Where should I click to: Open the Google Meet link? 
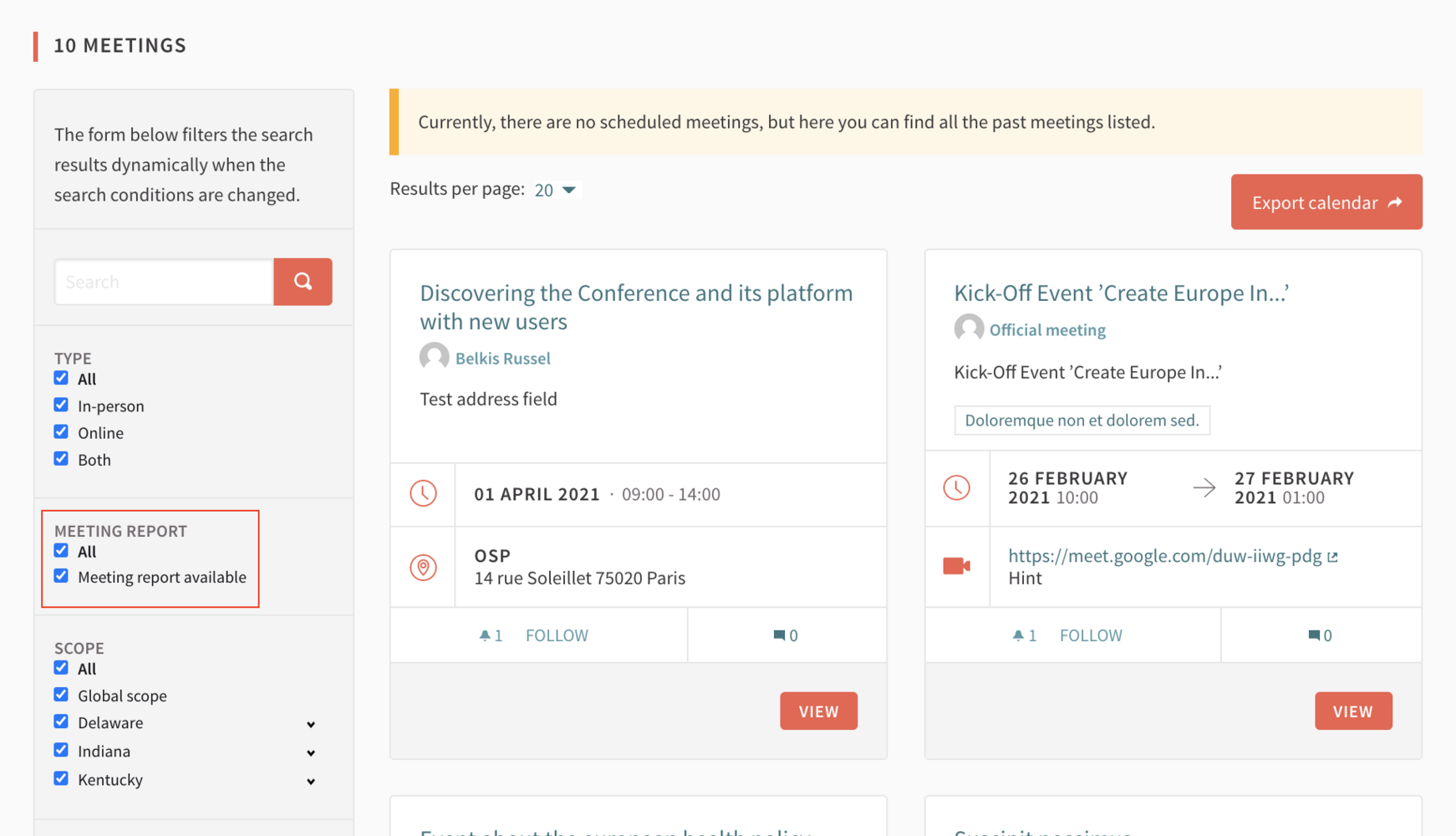[x=1164, y=556]
